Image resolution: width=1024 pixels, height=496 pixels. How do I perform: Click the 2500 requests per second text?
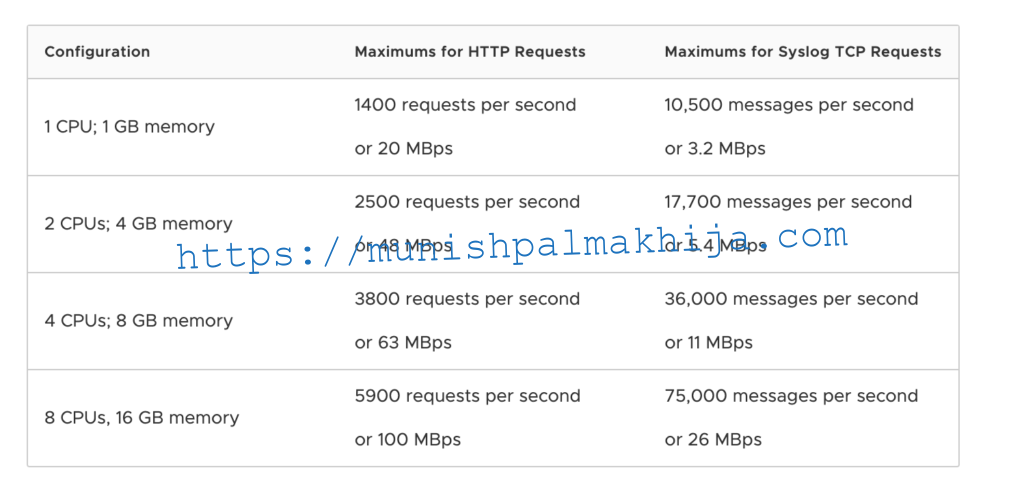[x=468, y=202]
